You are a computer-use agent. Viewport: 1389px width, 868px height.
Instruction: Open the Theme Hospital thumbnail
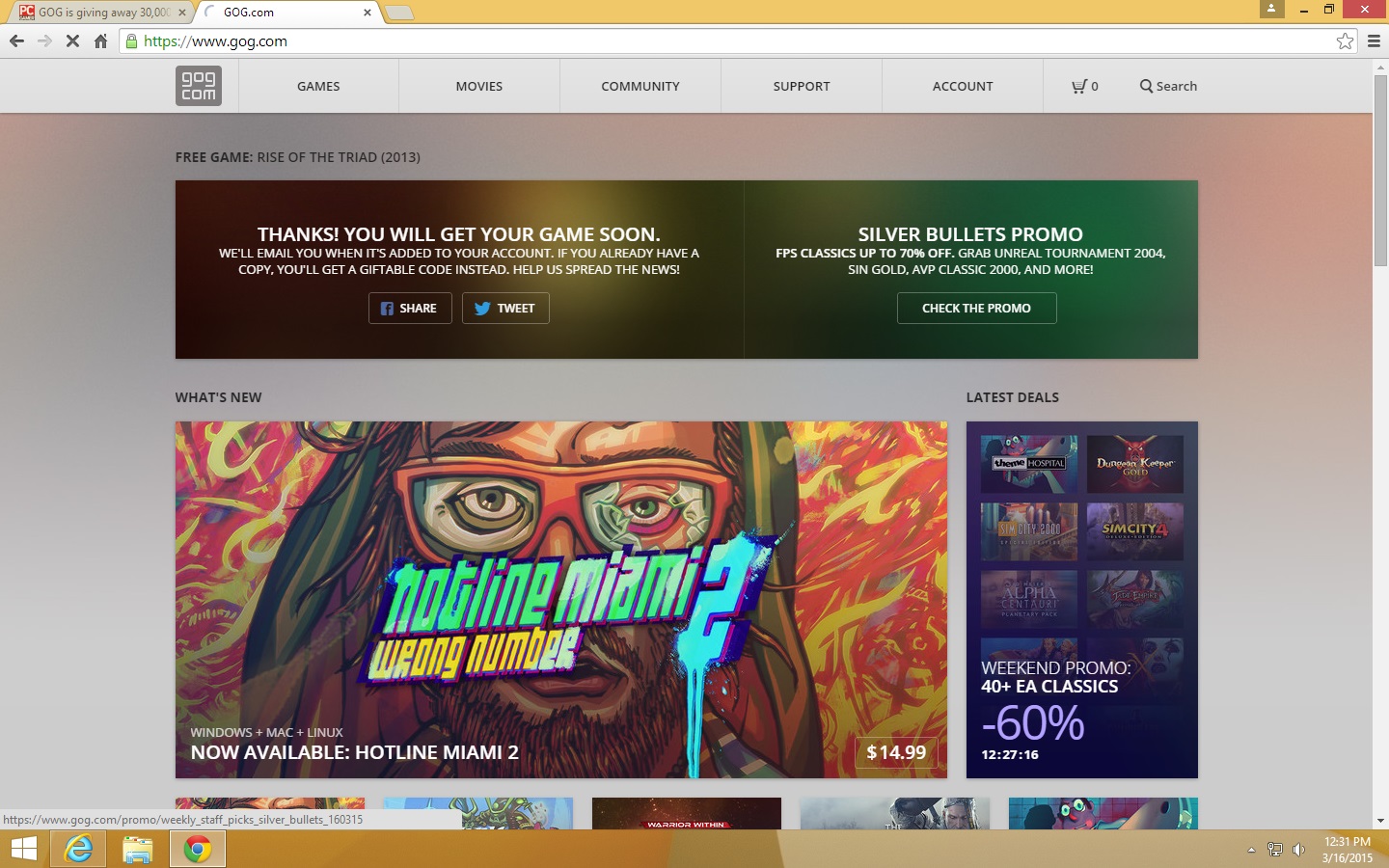click(x=1029, y=464)
